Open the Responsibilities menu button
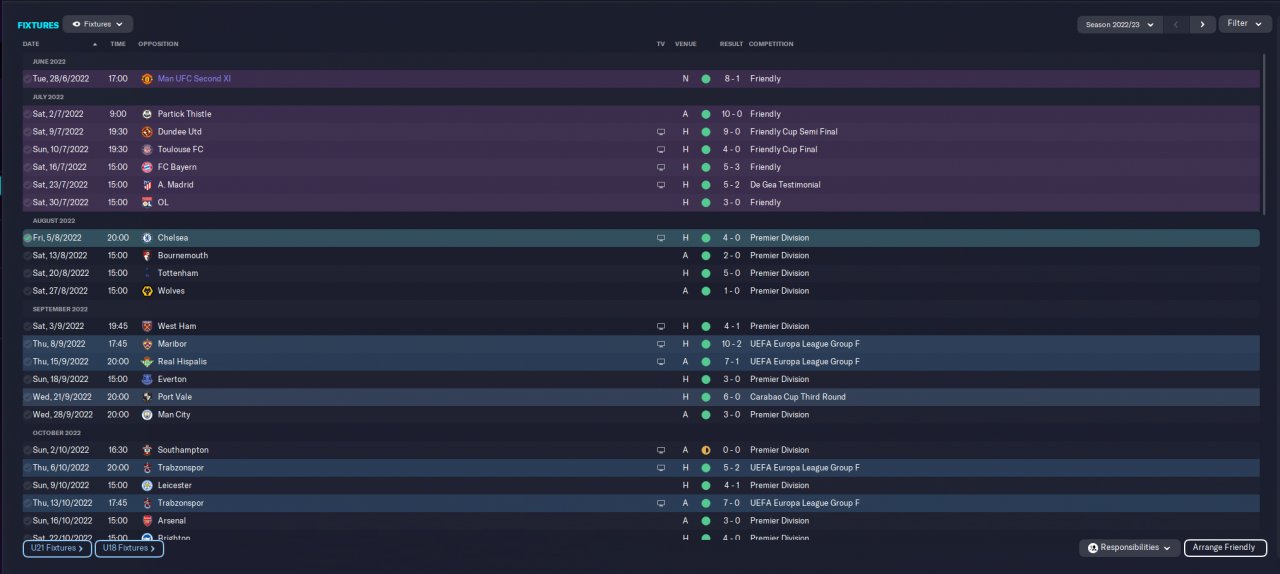The height and width of the screenshot is (574, 1280). pos(1129,548)
